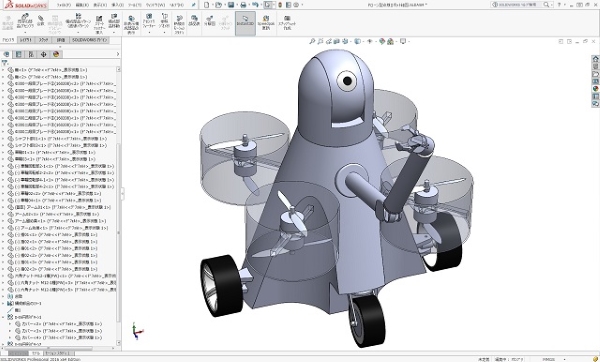Screen dimensions: 600x362
Task: Open the Window menu in menu bar
Action: pos(157,5)
